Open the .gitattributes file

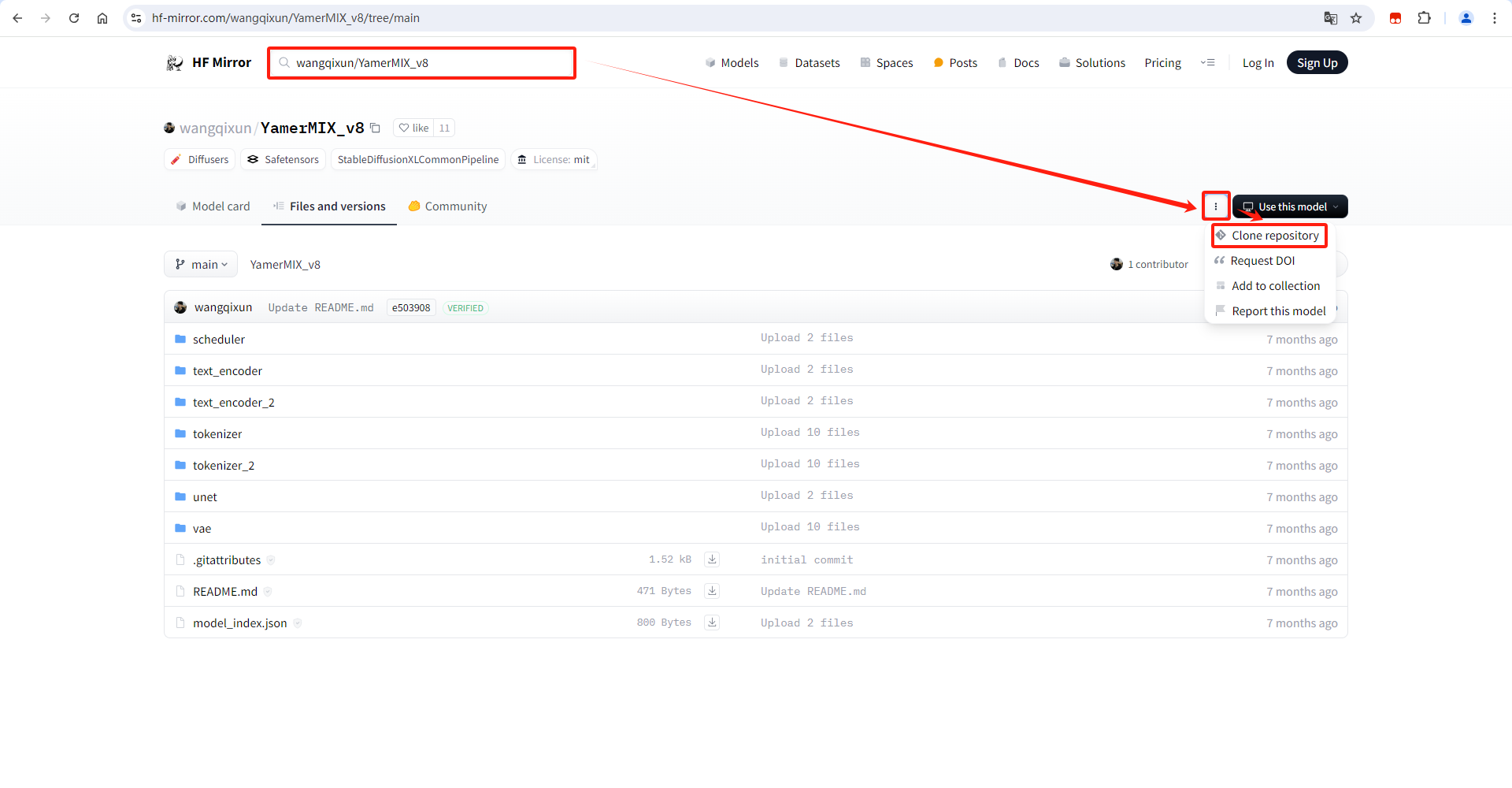point(227,560)
